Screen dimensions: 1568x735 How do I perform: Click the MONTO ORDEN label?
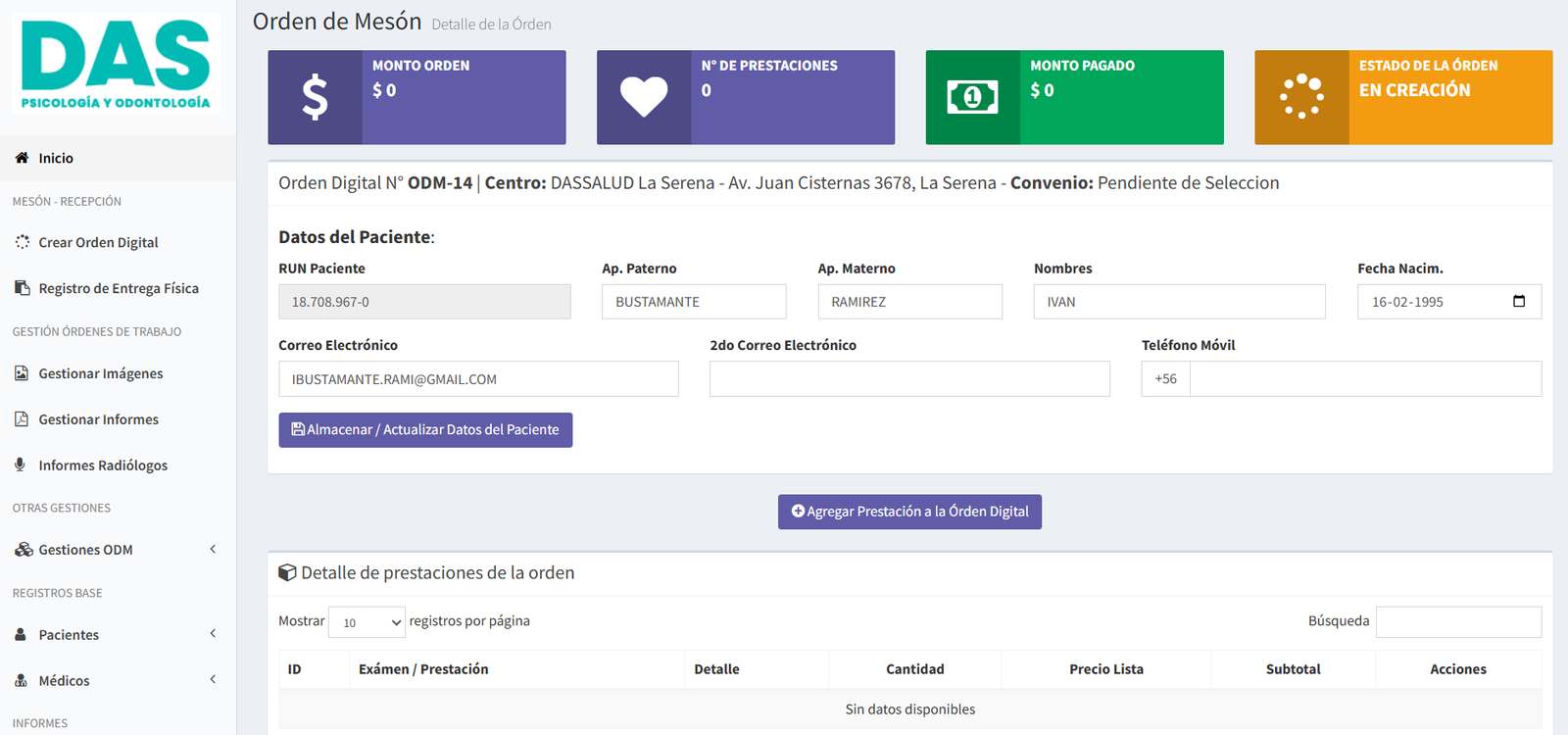(420, 66)
